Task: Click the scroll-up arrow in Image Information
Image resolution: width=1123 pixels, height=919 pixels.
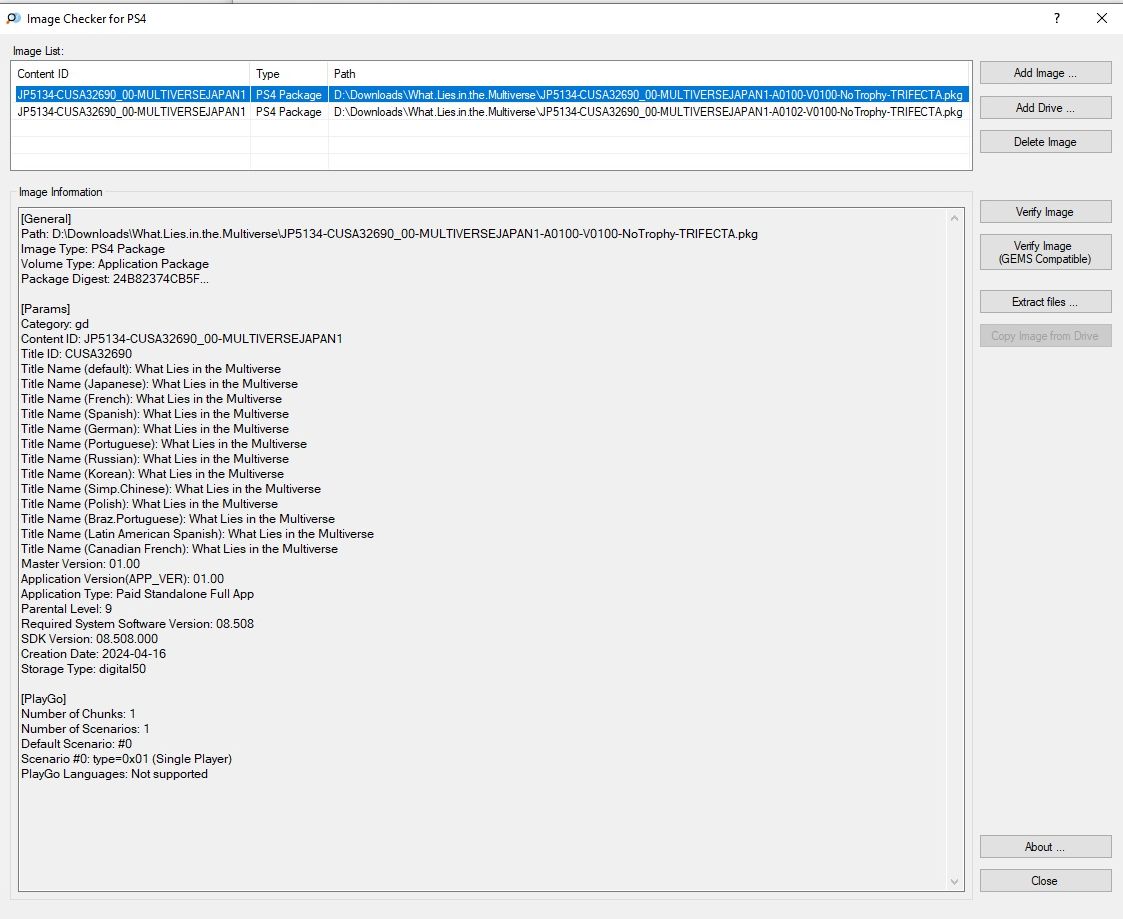Action: [954, 218]
